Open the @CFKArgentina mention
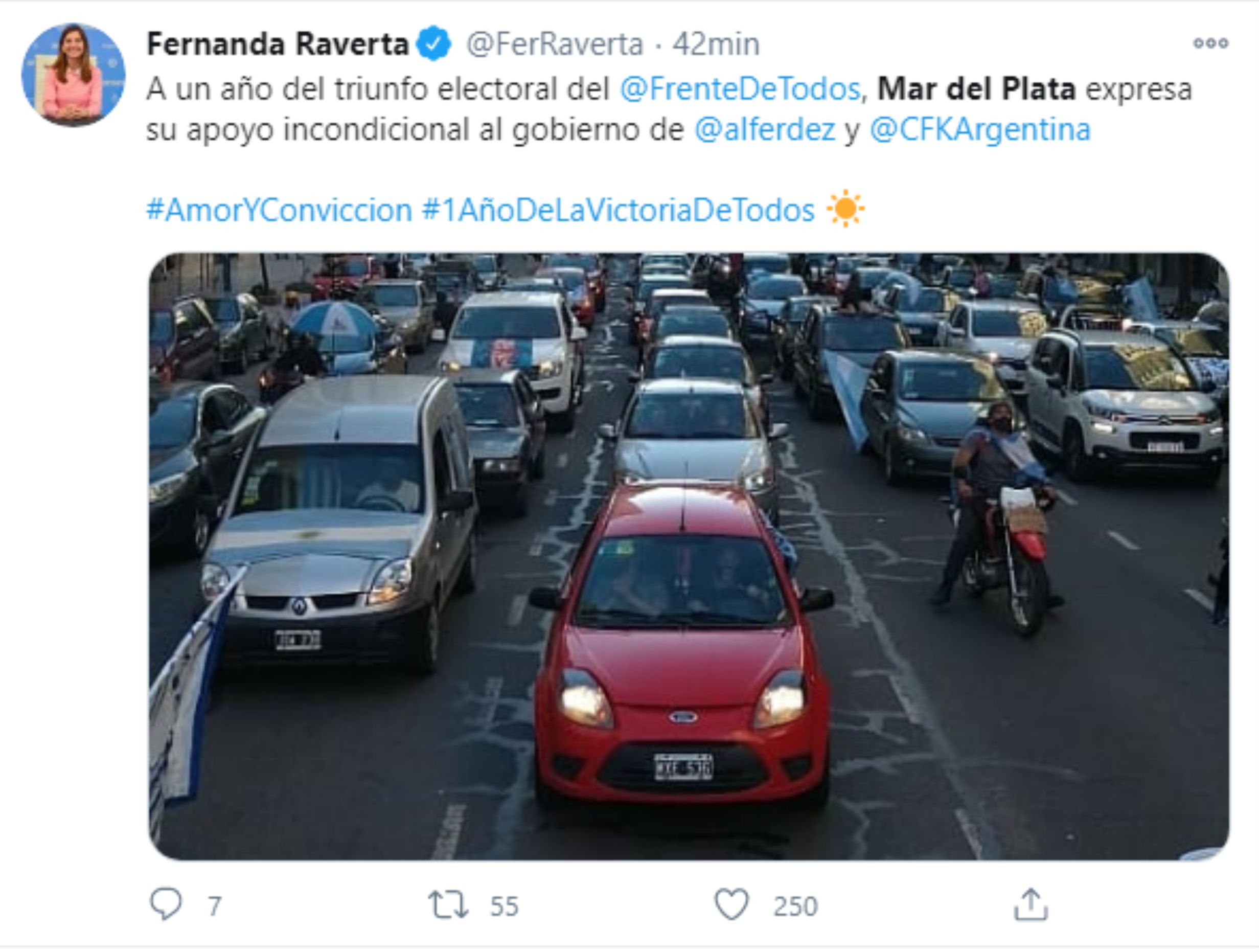The height and width of the screenshot is (952, 1259). [x=980, y=129]
